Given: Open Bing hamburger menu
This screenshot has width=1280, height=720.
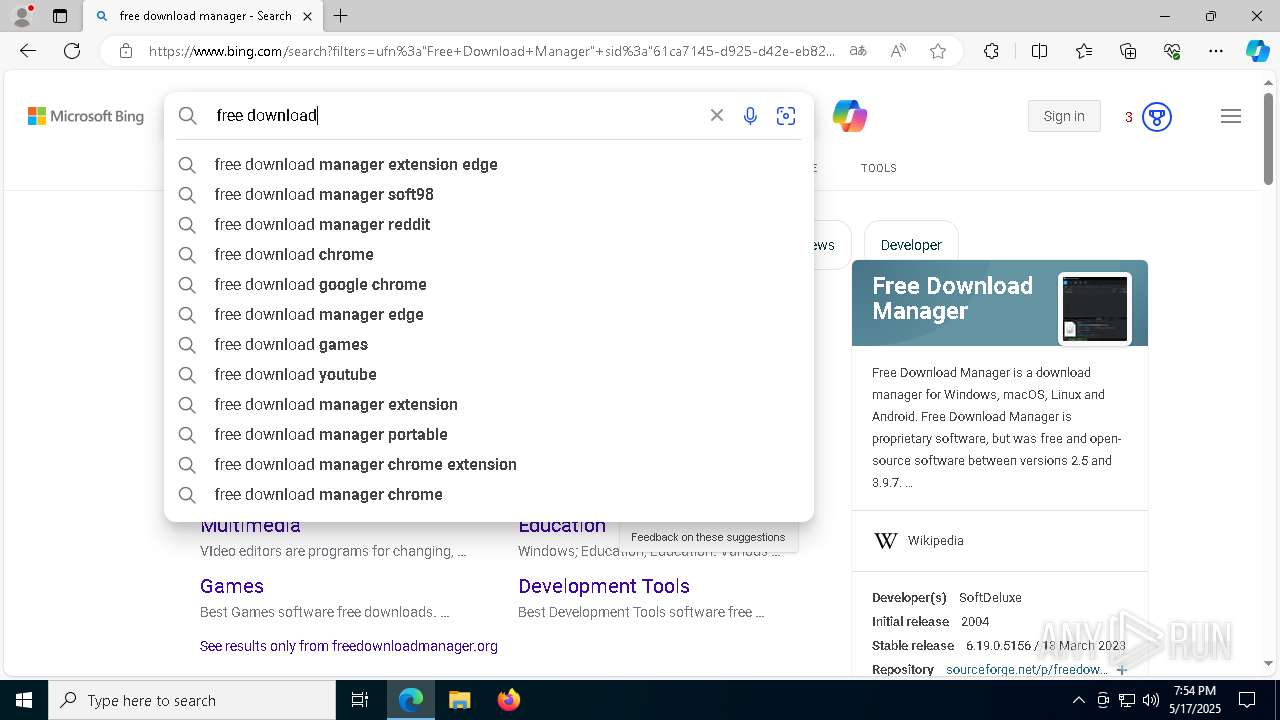Looking at the screenshot, I should 1231,116.
